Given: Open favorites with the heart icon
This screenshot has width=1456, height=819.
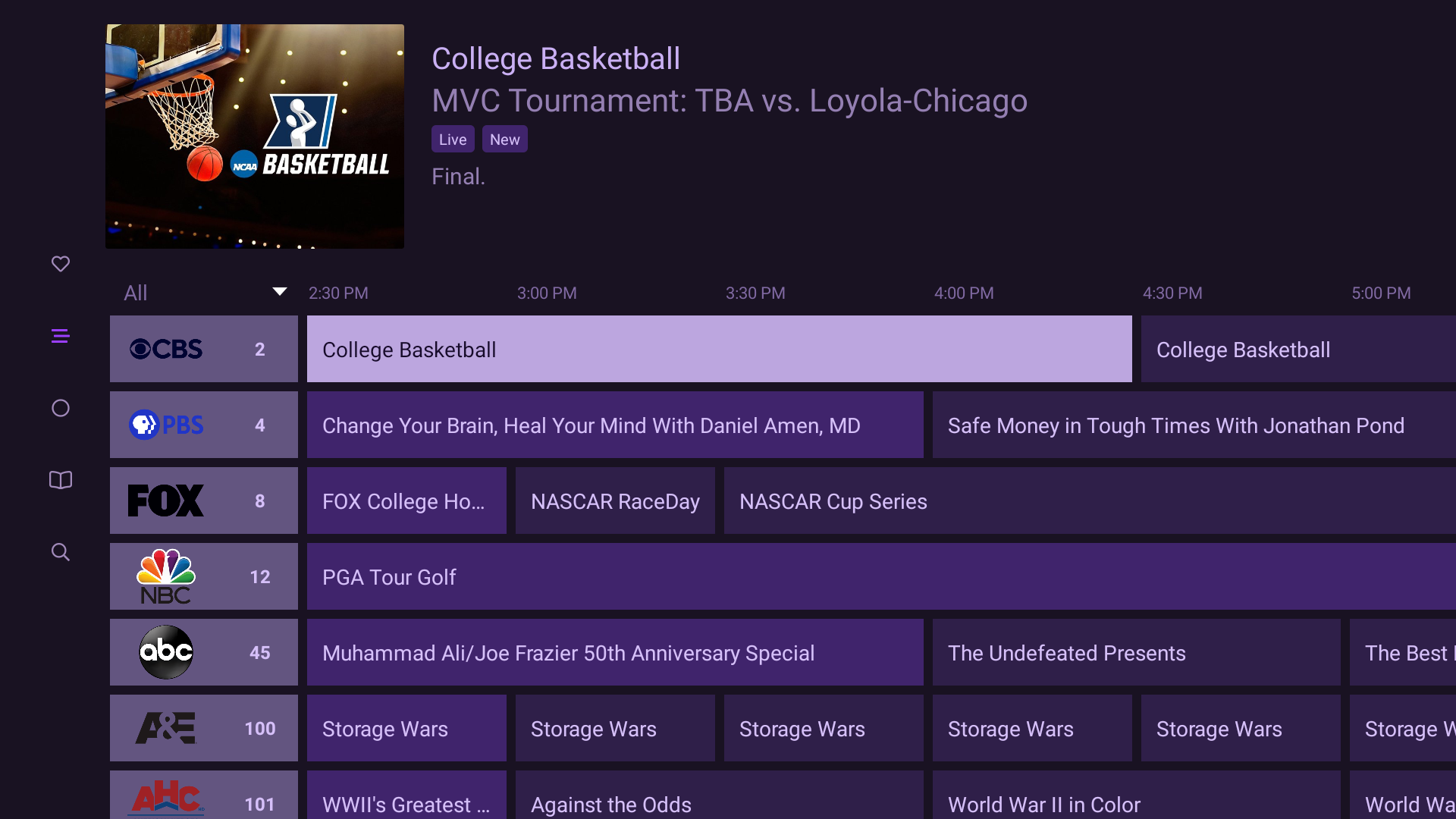Looking at the screenshot, I should point(61,264).
